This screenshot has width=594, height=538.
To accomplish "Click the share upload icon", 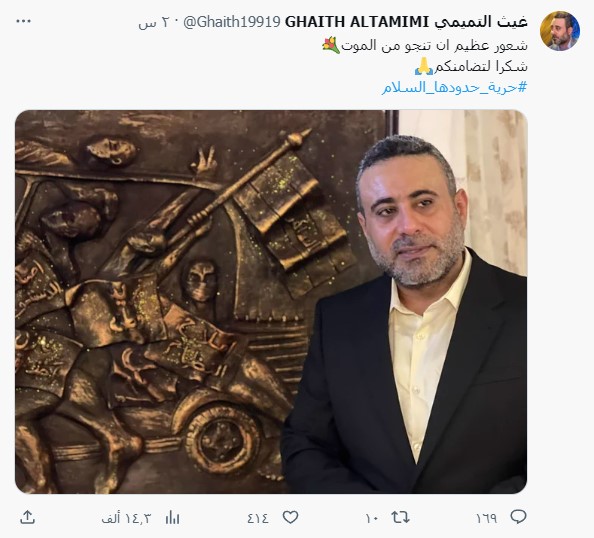I will point(27,517).
